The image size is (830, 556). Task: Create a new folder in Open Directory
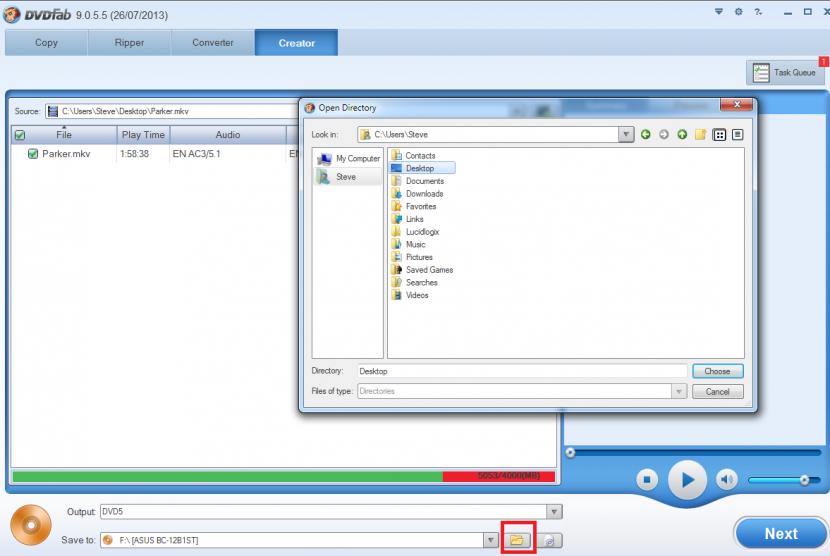[701, 134]
